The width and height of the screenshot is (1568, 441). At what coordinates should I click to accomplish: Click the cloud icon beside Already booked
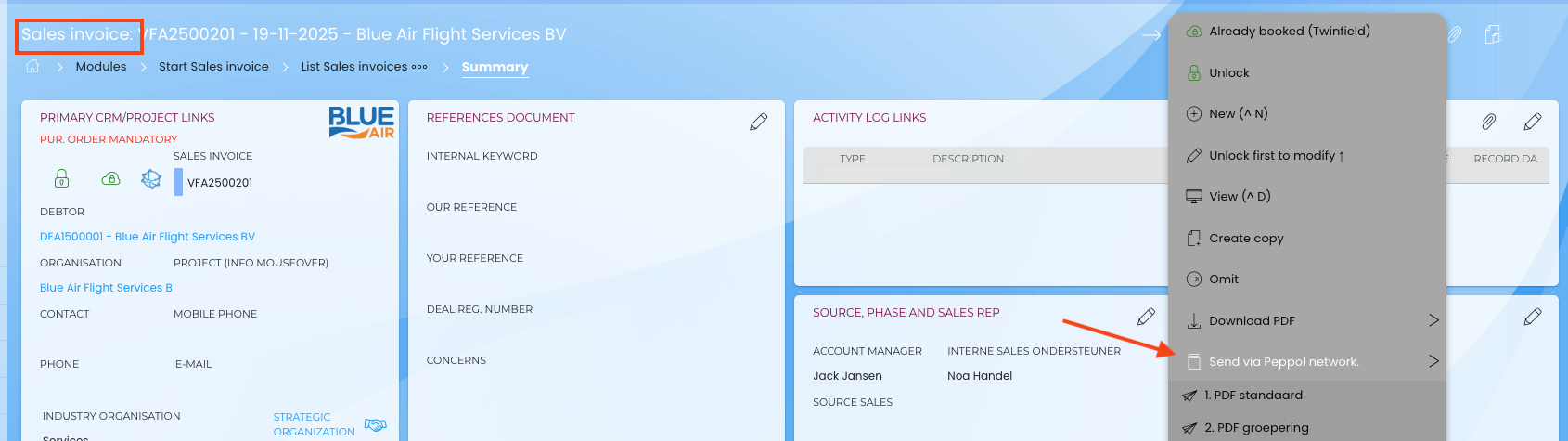[1194, 31]
